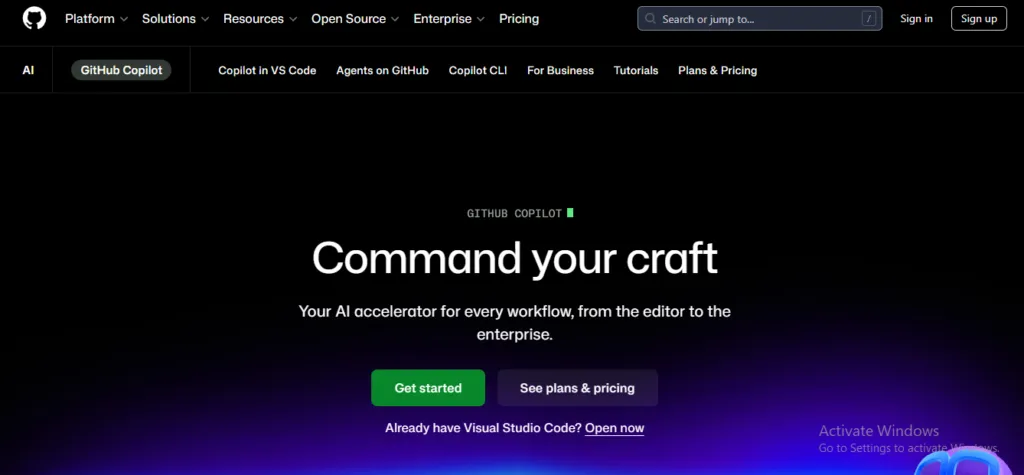The image size is (1024, 475).
Task: Open the Open Source dropdown
Action: [355, 19]
